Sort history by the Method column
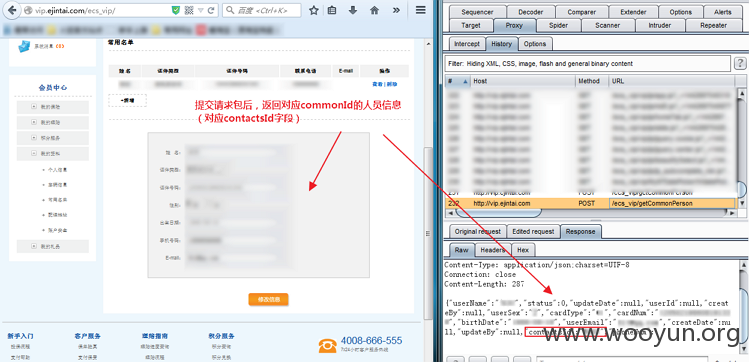Image resolution: width=749 pixels, height=362 pixels. (592, 81)
